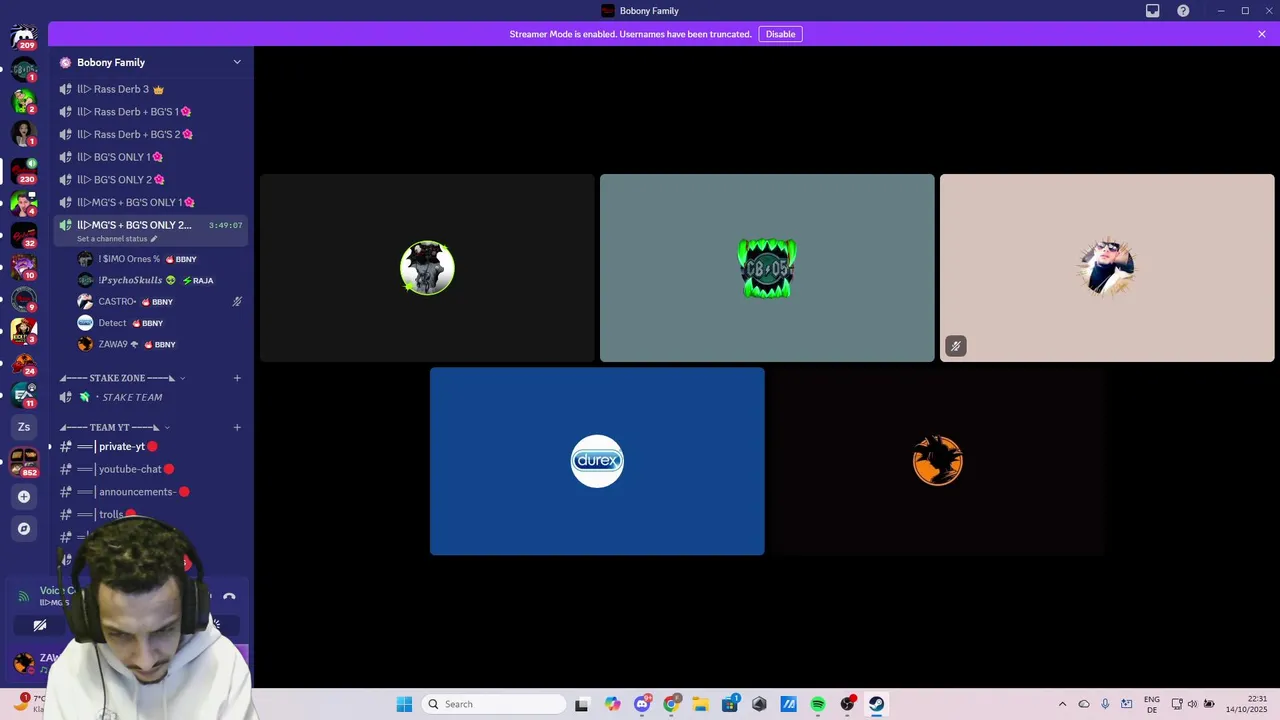Join the BG'S ONLY 2 voice channel
The image size is (1280, 720).
click(150, 180)
